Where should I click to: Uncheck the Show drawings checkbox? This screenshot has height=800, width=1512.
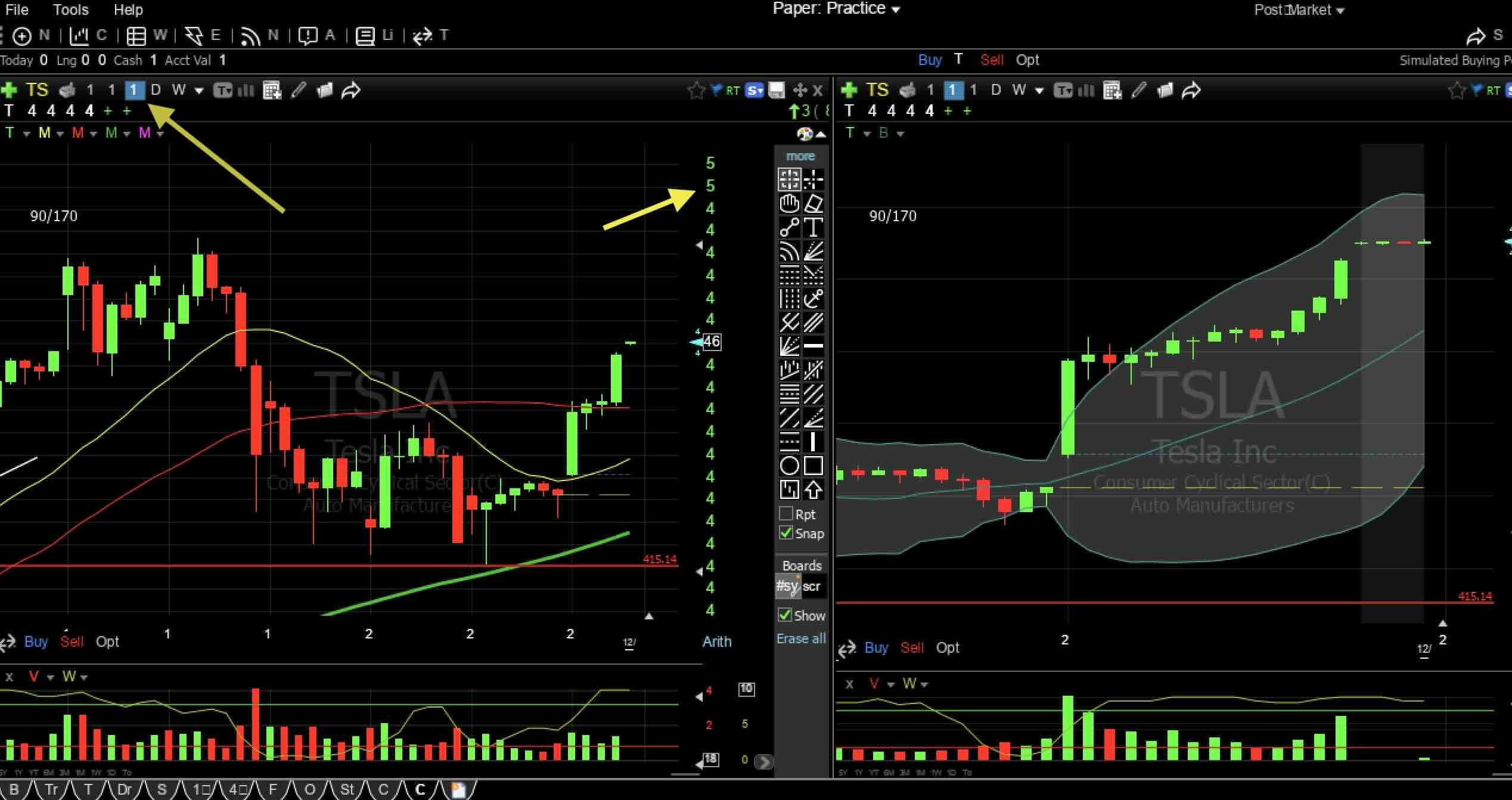click(785, 615)
